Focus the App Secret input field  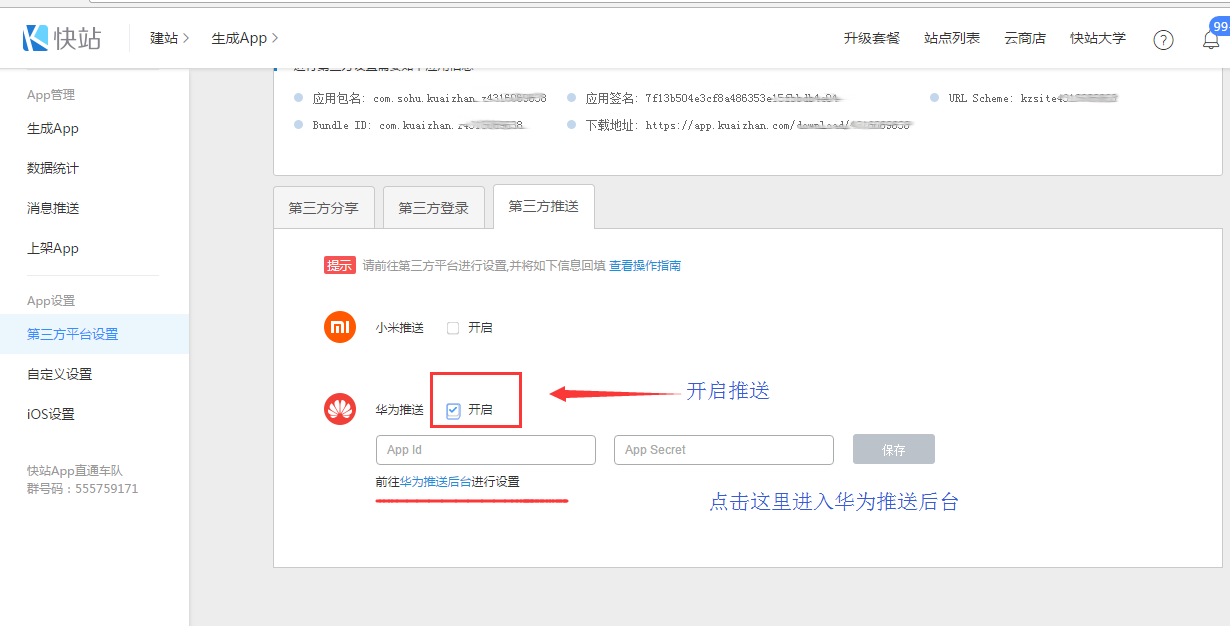(x=723, y=450)
